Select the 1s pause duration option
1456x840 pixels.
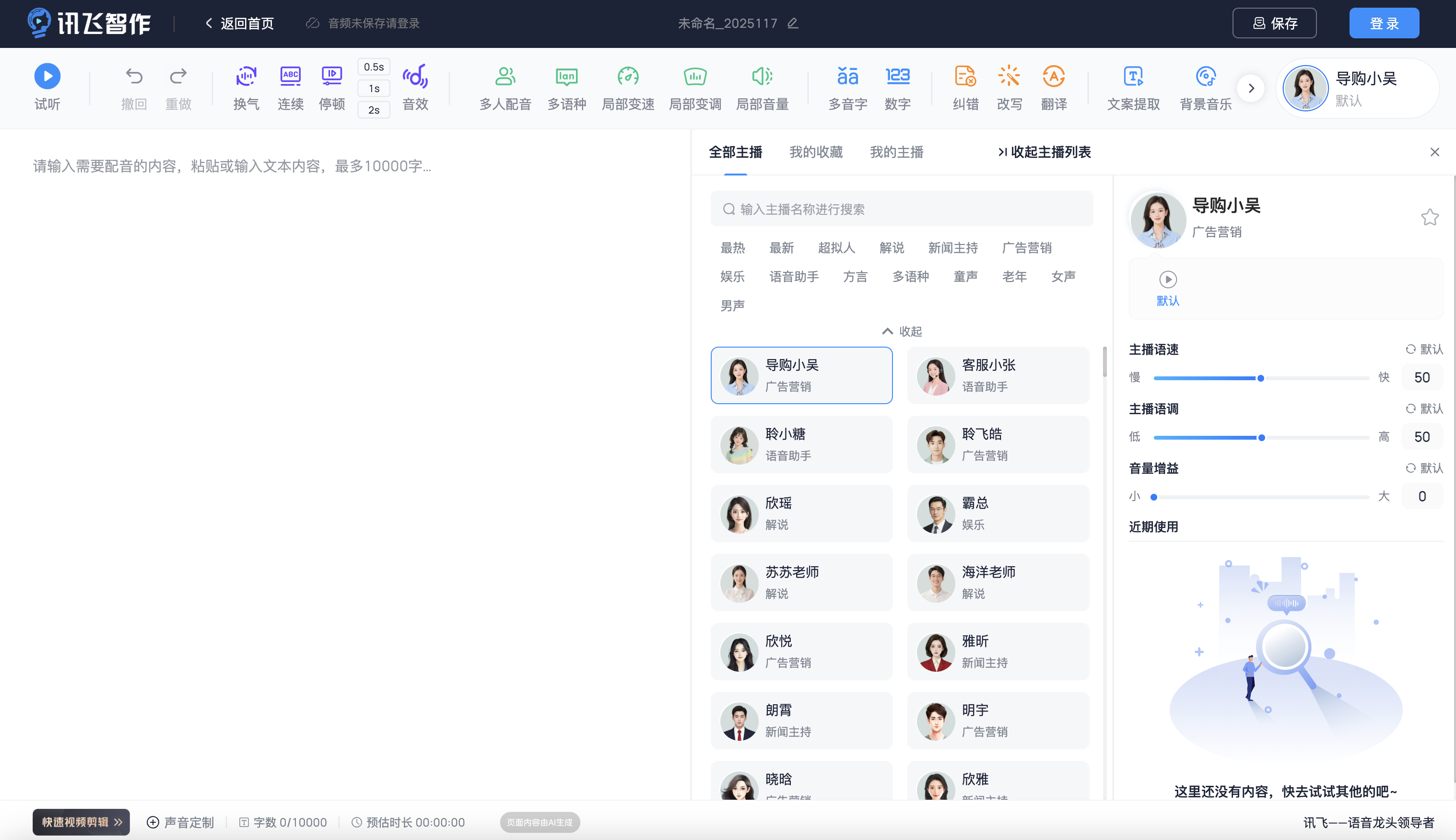click(374, 88)
